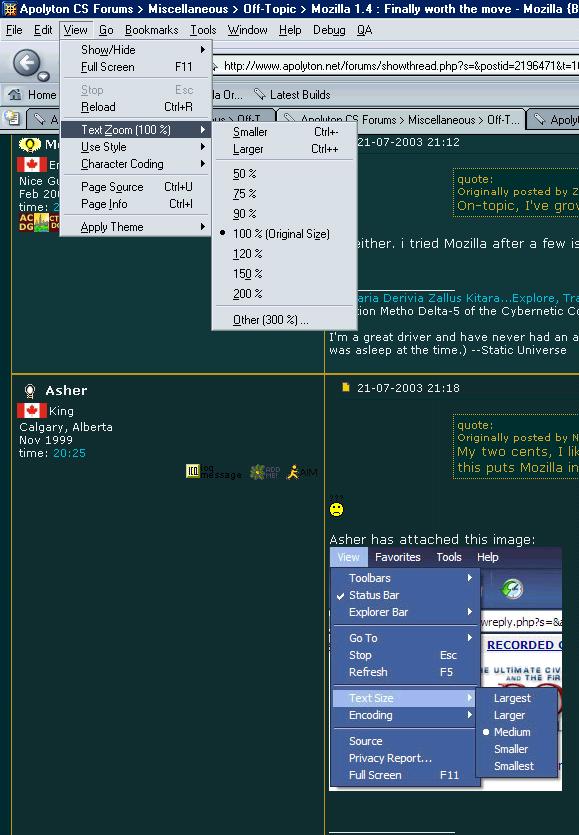
Task: Open the Edit menu
Action: [43, 30]
